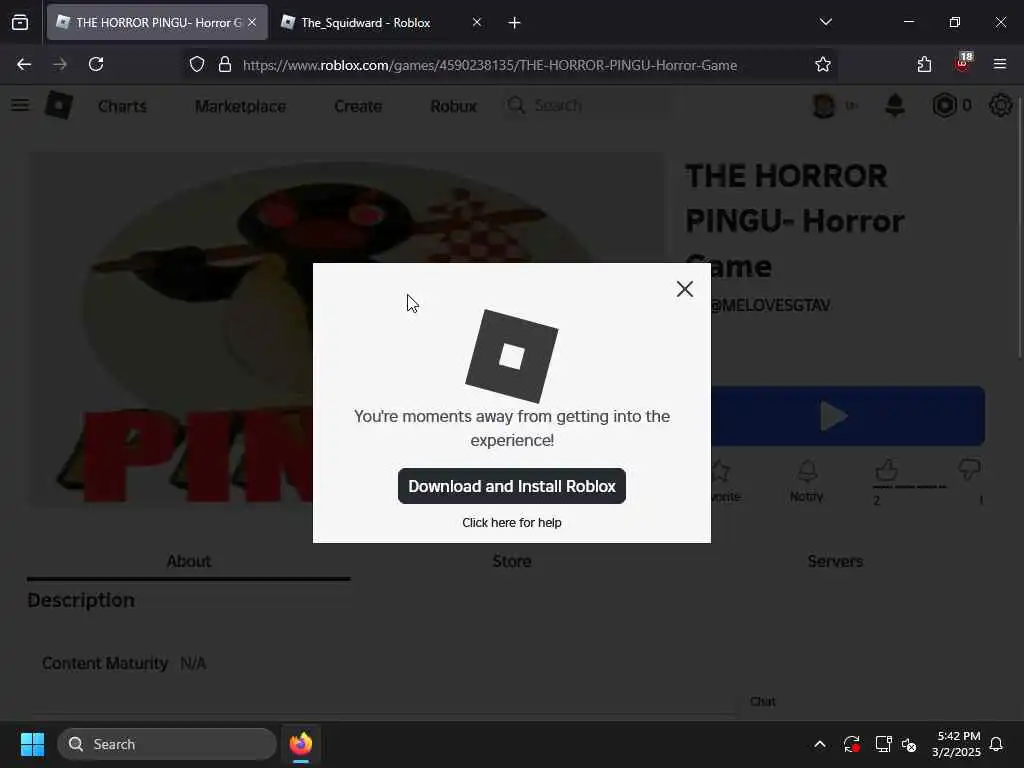Open a new browser tab
The height and width of the screenshot is (768, 1024).
pyautogui.click(x=515, y=23)
